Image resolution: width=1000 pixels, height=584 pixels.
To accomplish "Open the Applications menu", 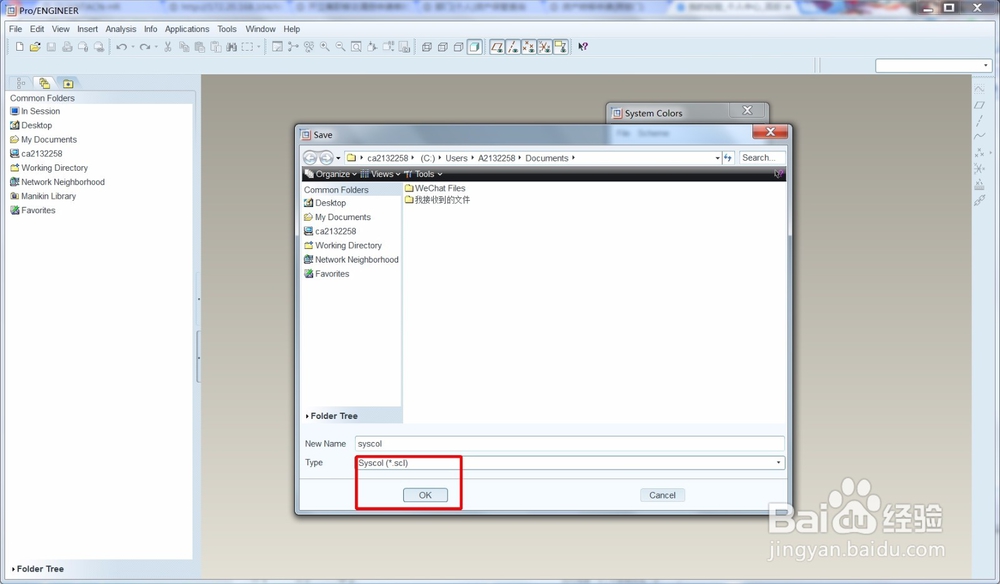I will (187, 29).
